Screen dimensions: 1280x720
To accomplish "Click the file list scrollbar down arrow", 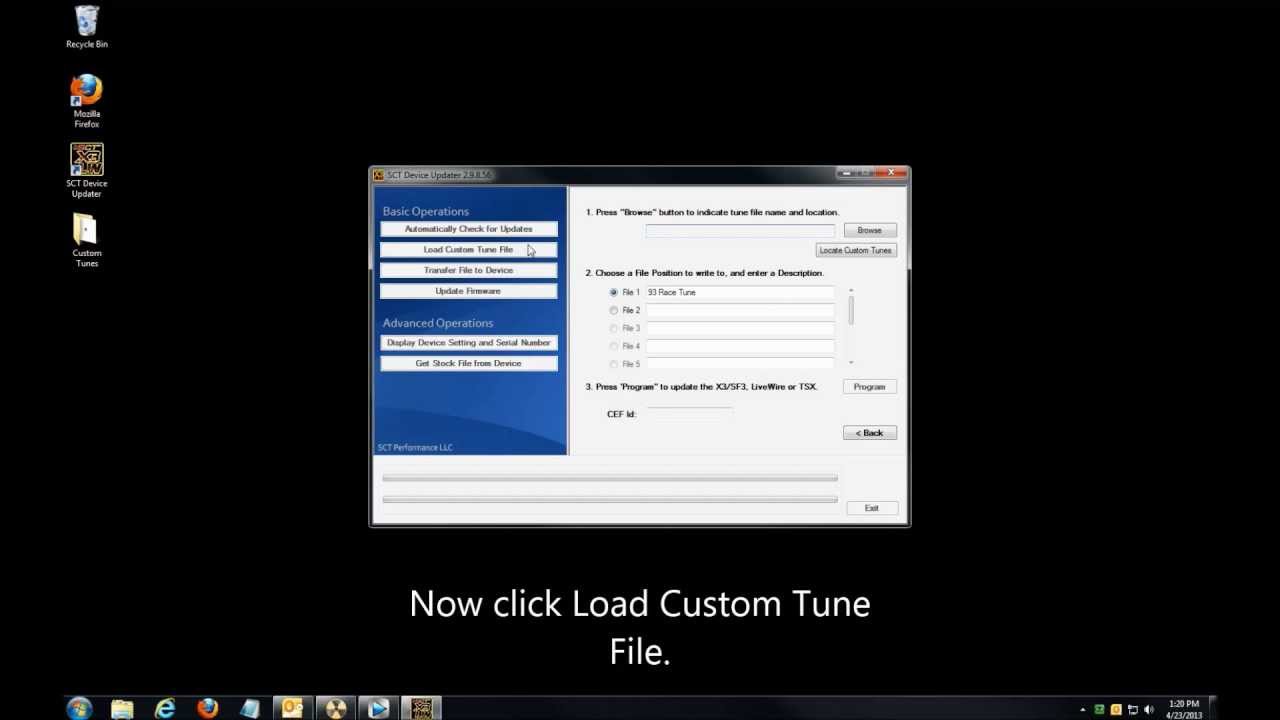I will (851, 362).
